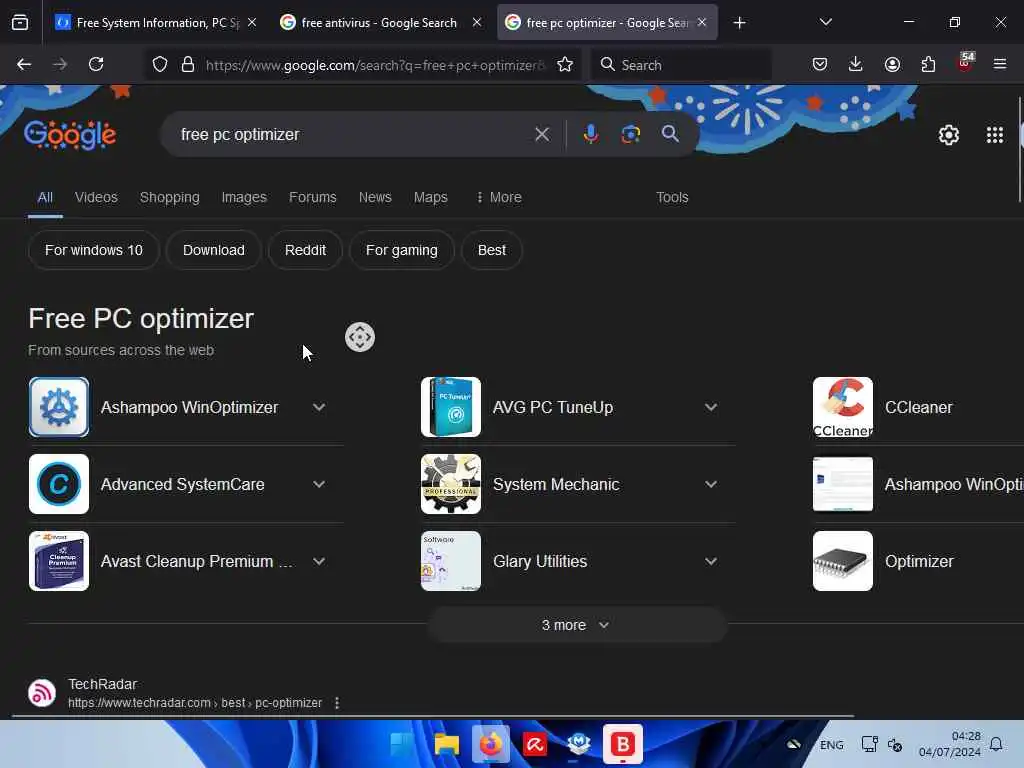Open Windows Start menu in taskbar
1024x768 pixels.
pyautogui.click(x=402, y=744)
